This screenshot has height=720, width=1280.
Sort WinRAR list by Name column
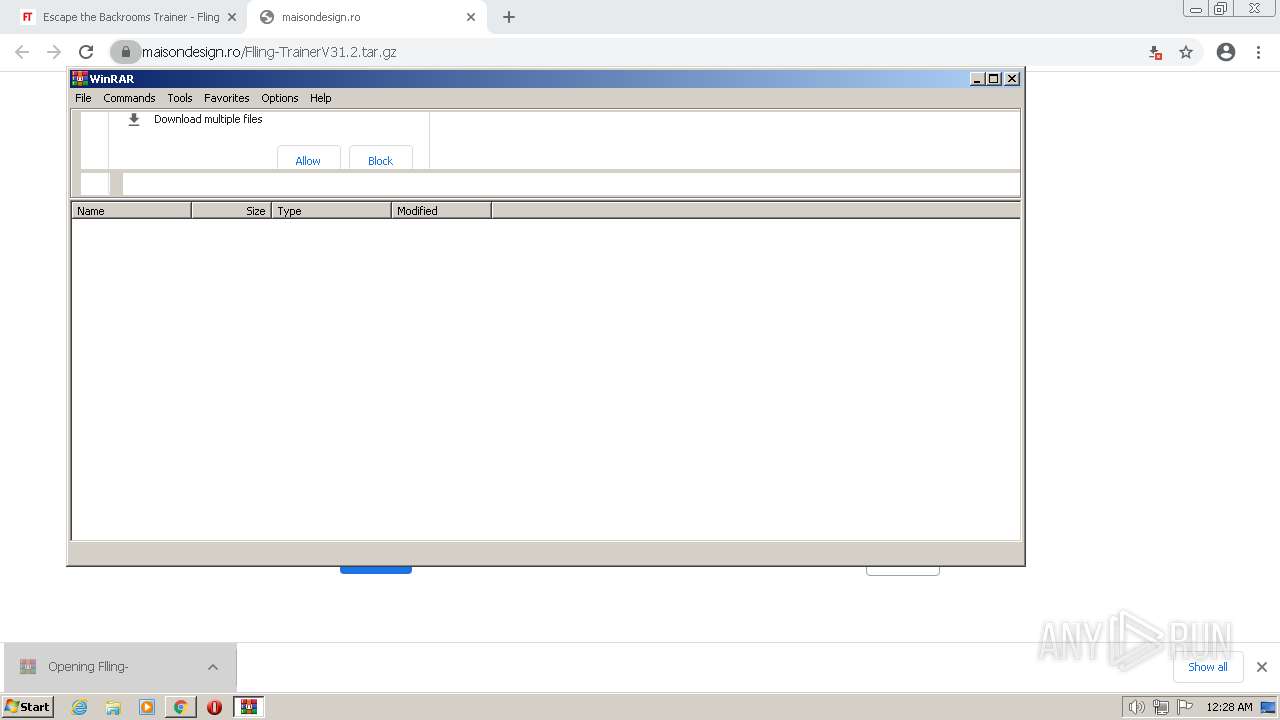131,210
